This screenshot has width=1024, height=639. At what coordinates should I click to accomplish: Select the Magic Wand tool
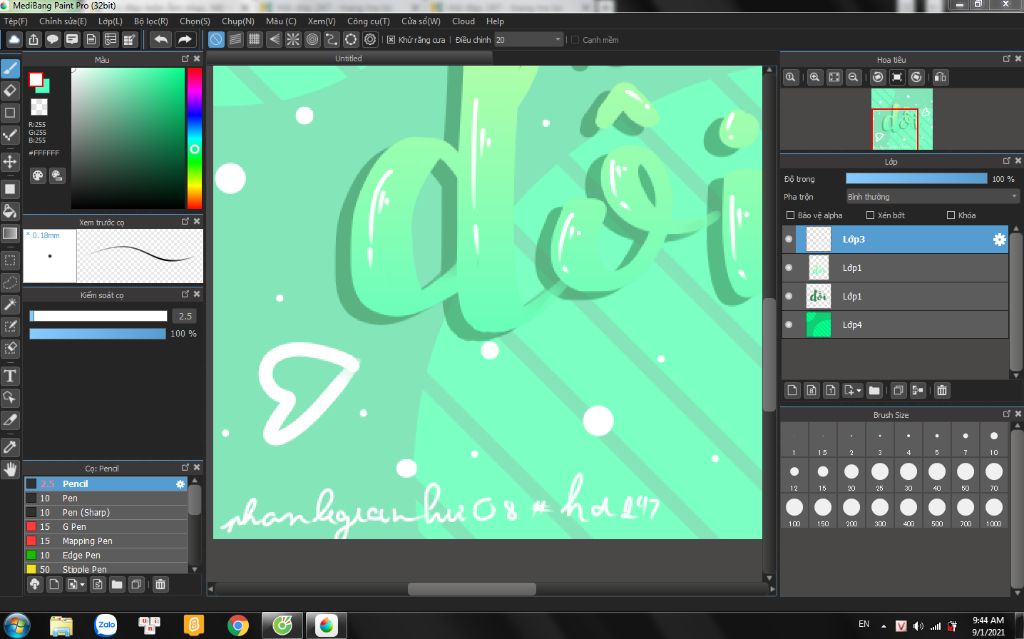[x=10, y=304]
